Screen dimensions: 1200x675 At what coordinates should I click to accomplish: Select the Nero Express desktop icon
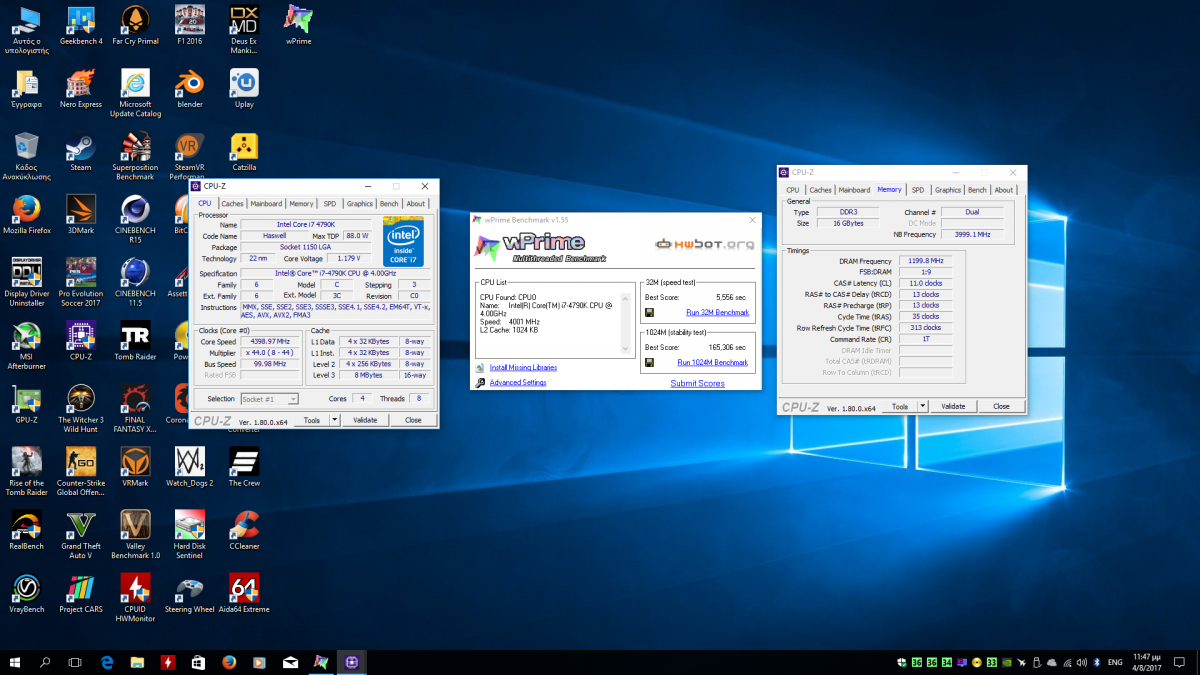click(x=81, y=88)
